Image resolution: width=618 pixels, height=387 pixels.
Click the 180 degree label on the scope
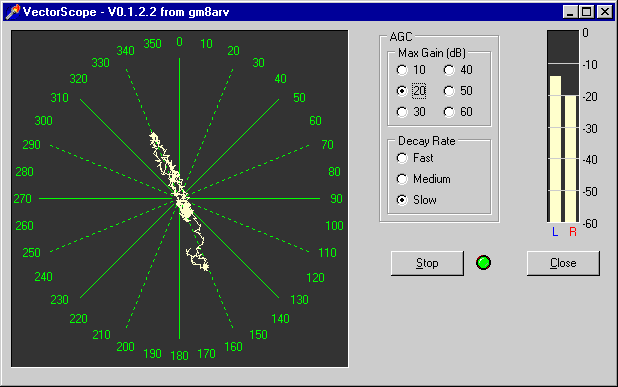pos(179,355)
